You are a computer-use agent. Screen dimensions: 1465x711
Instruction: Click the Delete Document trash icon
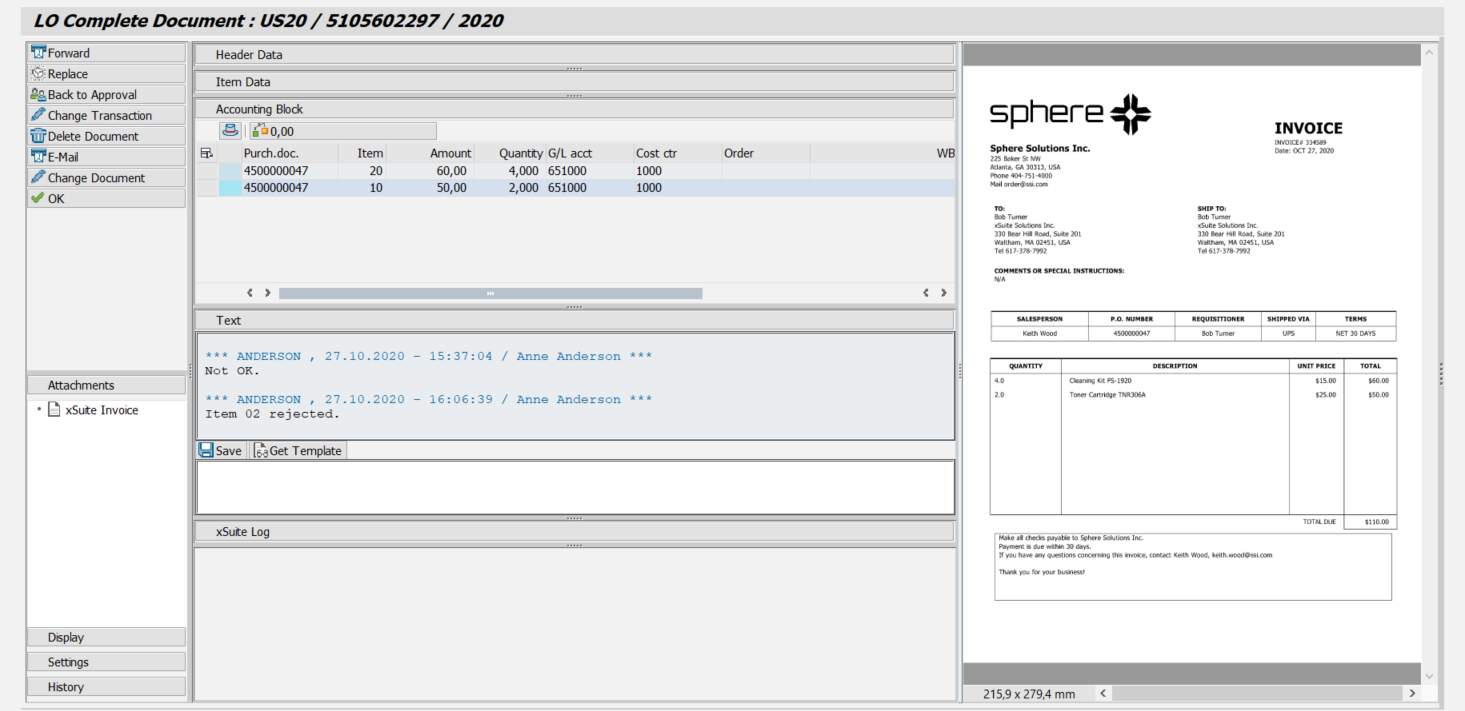coord(40,135)
